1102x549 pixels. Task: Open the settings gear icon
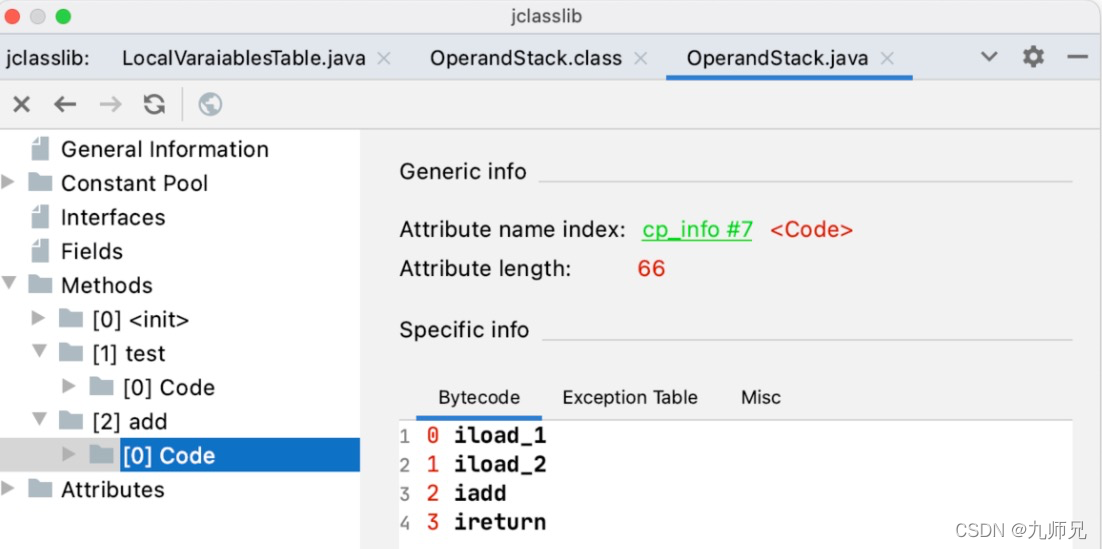pos(1033,57)
